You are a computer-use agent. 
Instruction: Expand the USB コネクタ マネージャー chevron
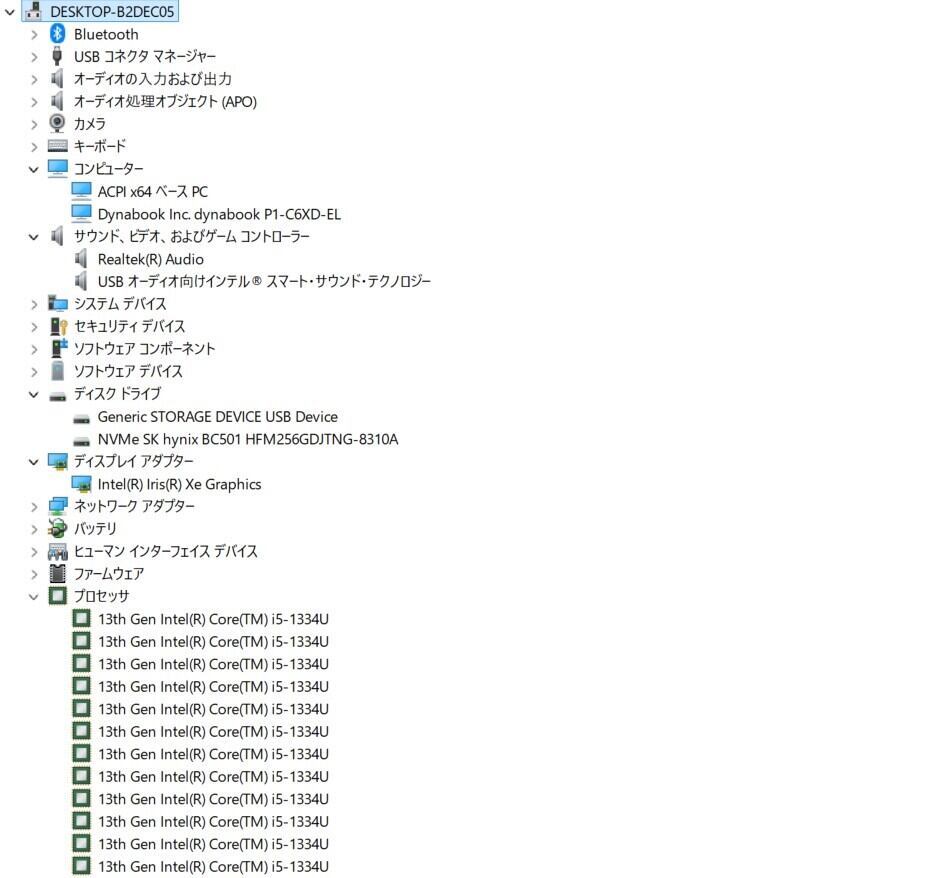pyautogui.click(x=34, y=57)
